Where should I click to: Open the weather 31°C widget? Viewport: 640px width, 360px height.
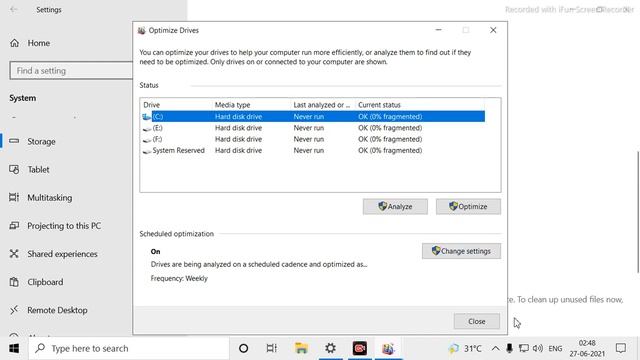(465, 349)
